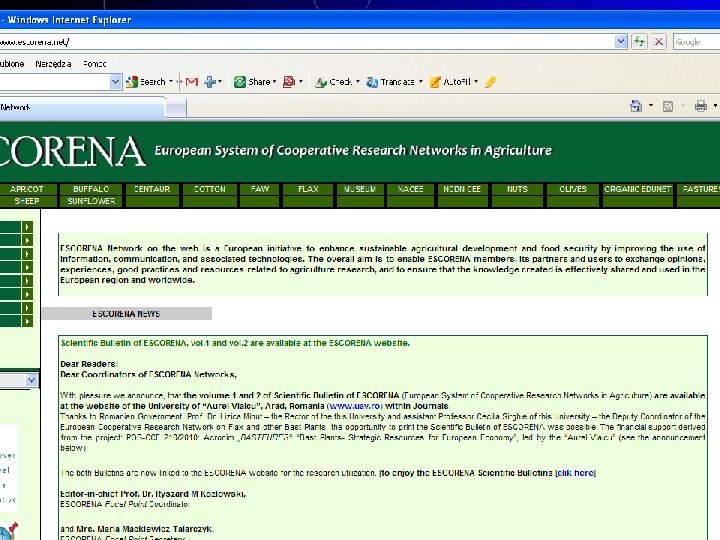Click the ESCORENA NEWS heading
This screenshot has width=720, height=540.
(x=126, y=314)
